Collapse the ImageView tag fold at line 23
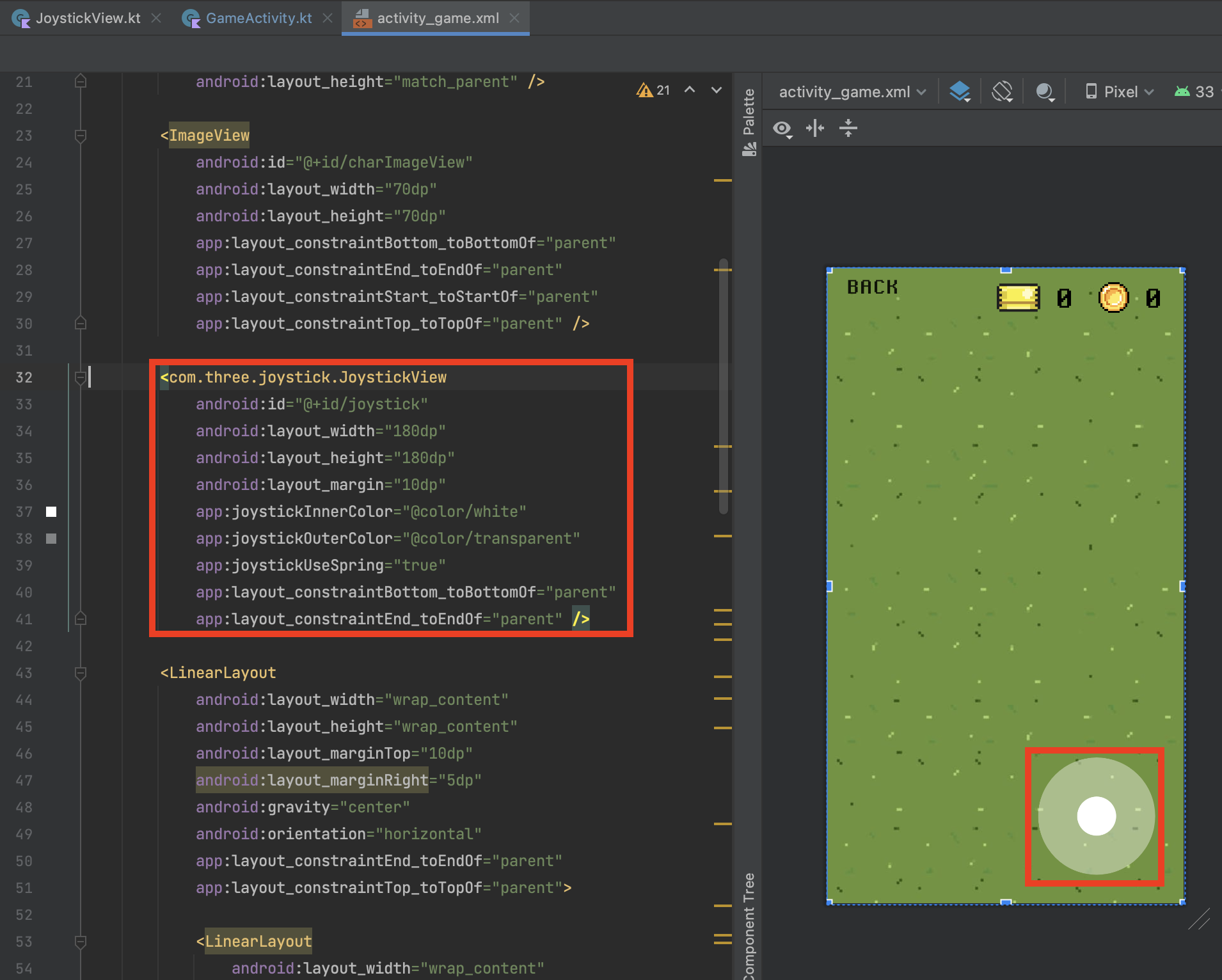 81,136
